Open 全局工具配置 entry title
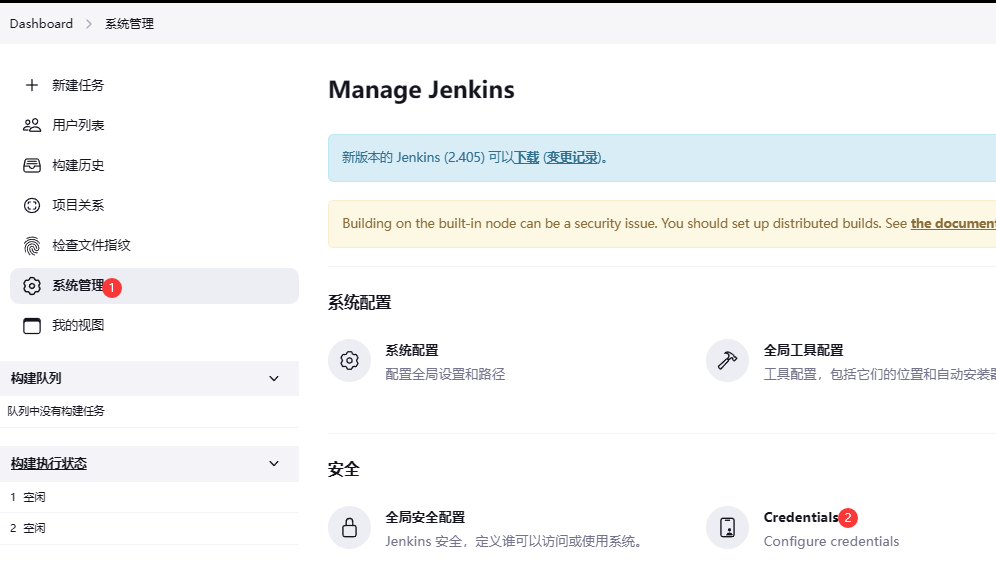The height and width of the screenshot is (571, 996). point(804,351)
